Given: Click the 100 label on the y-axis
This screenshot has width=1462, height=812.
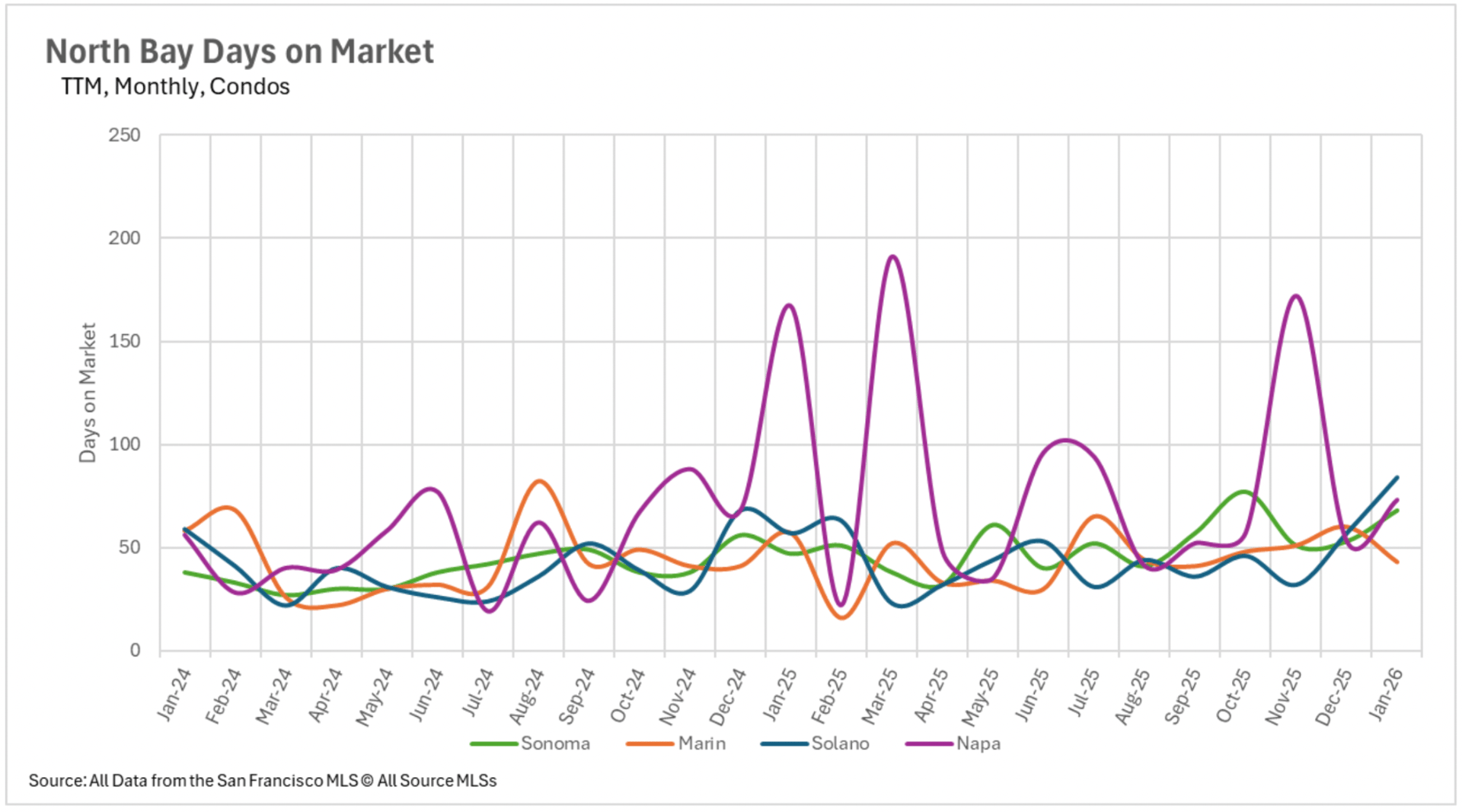Looking at the screenshot, I should point(124,444).
